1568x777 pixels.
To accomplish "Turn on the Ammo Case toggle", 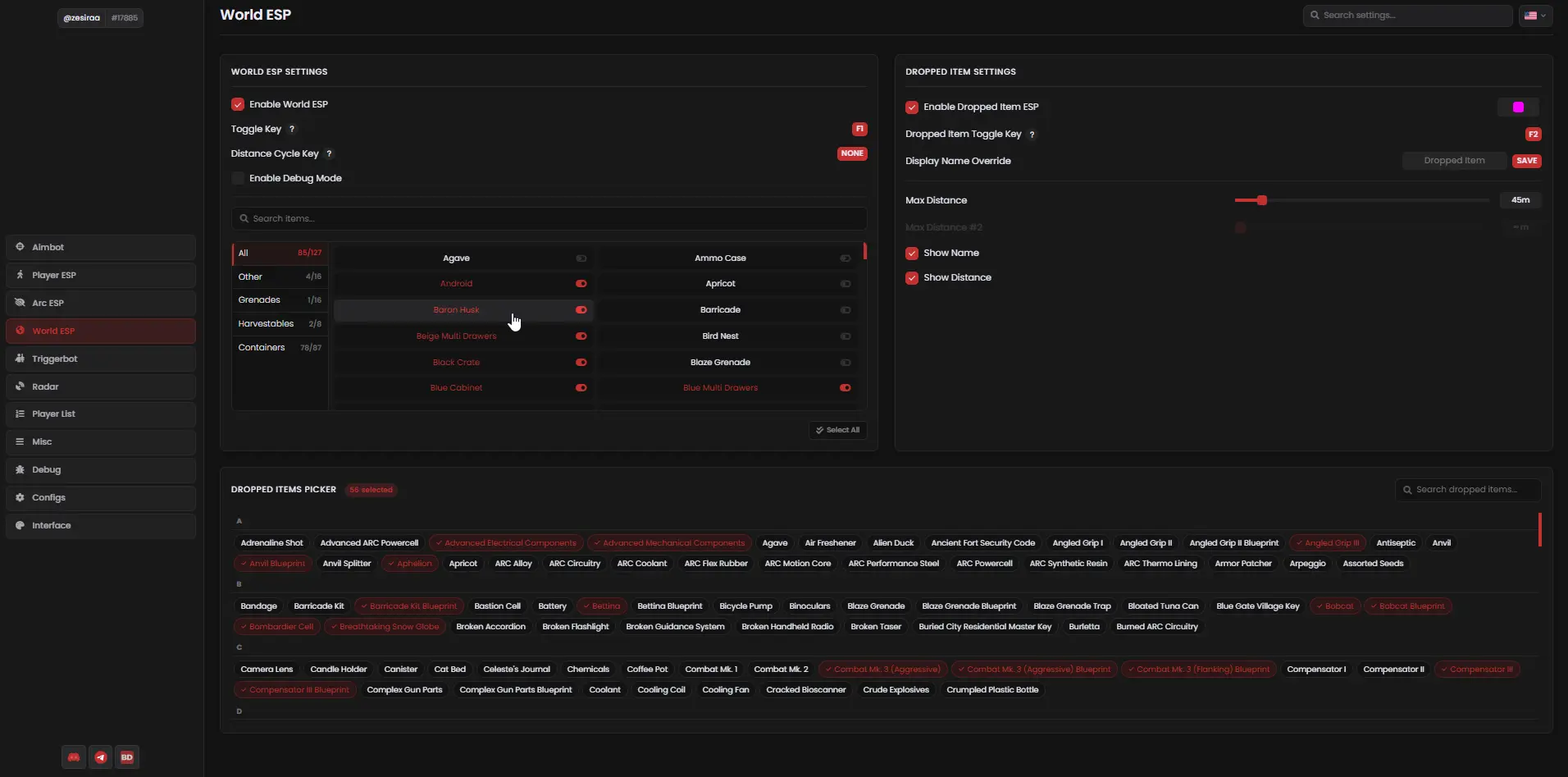I will [845, 258].
